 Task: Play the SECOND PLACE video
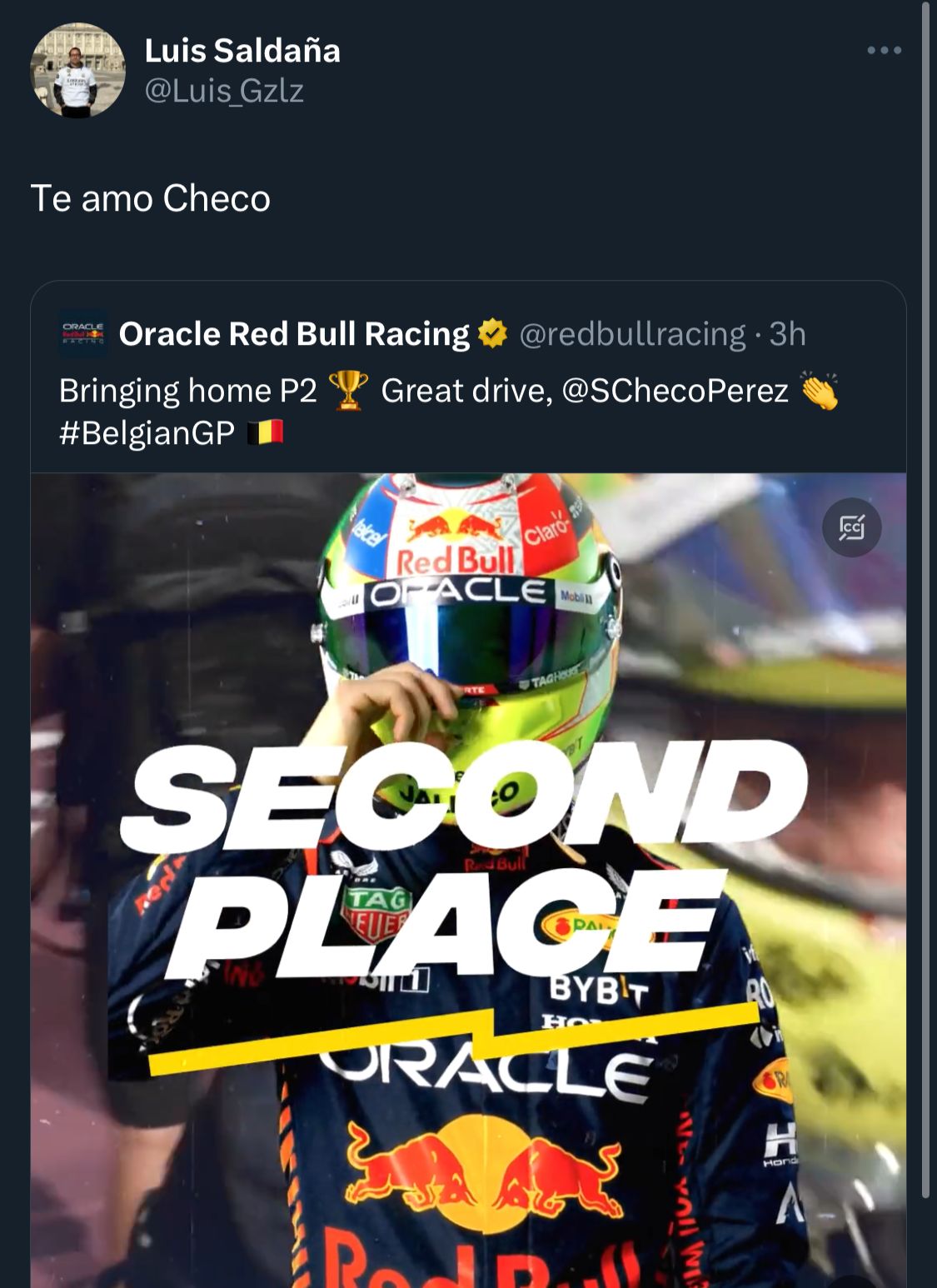point(468,875)
